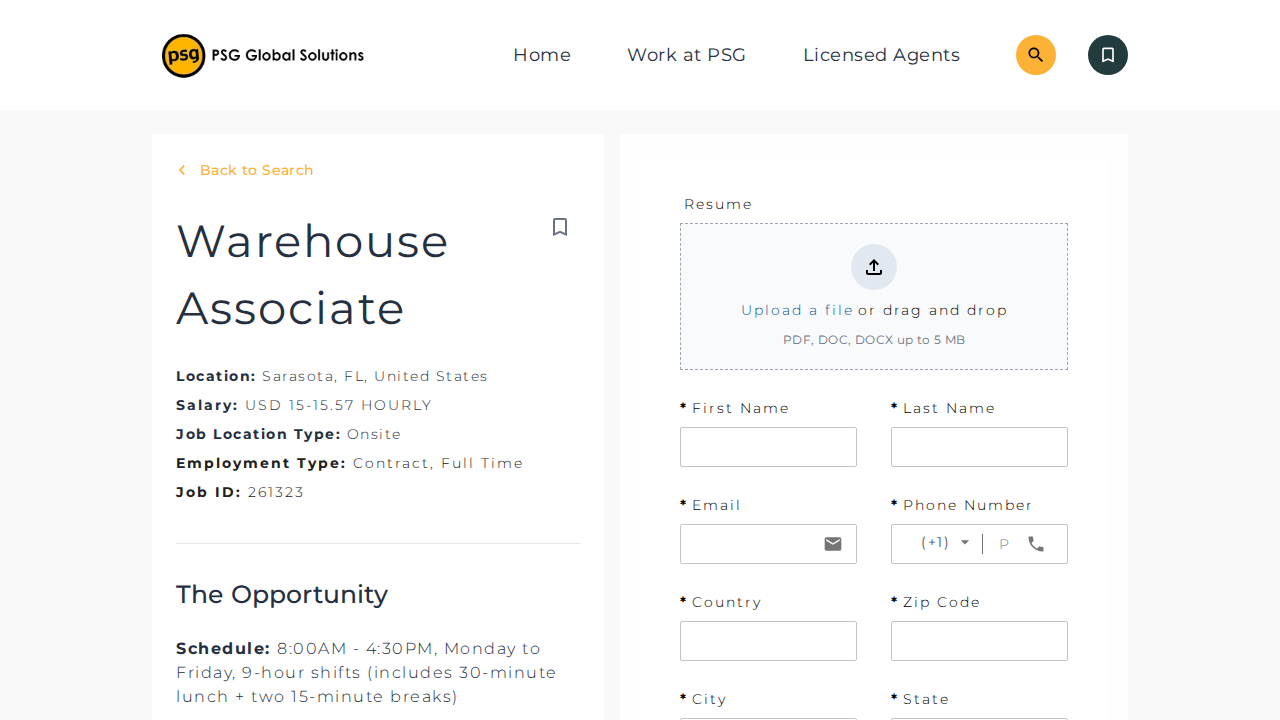Click the 'Sarasota, FL, United States' location text

coord(375,376)
